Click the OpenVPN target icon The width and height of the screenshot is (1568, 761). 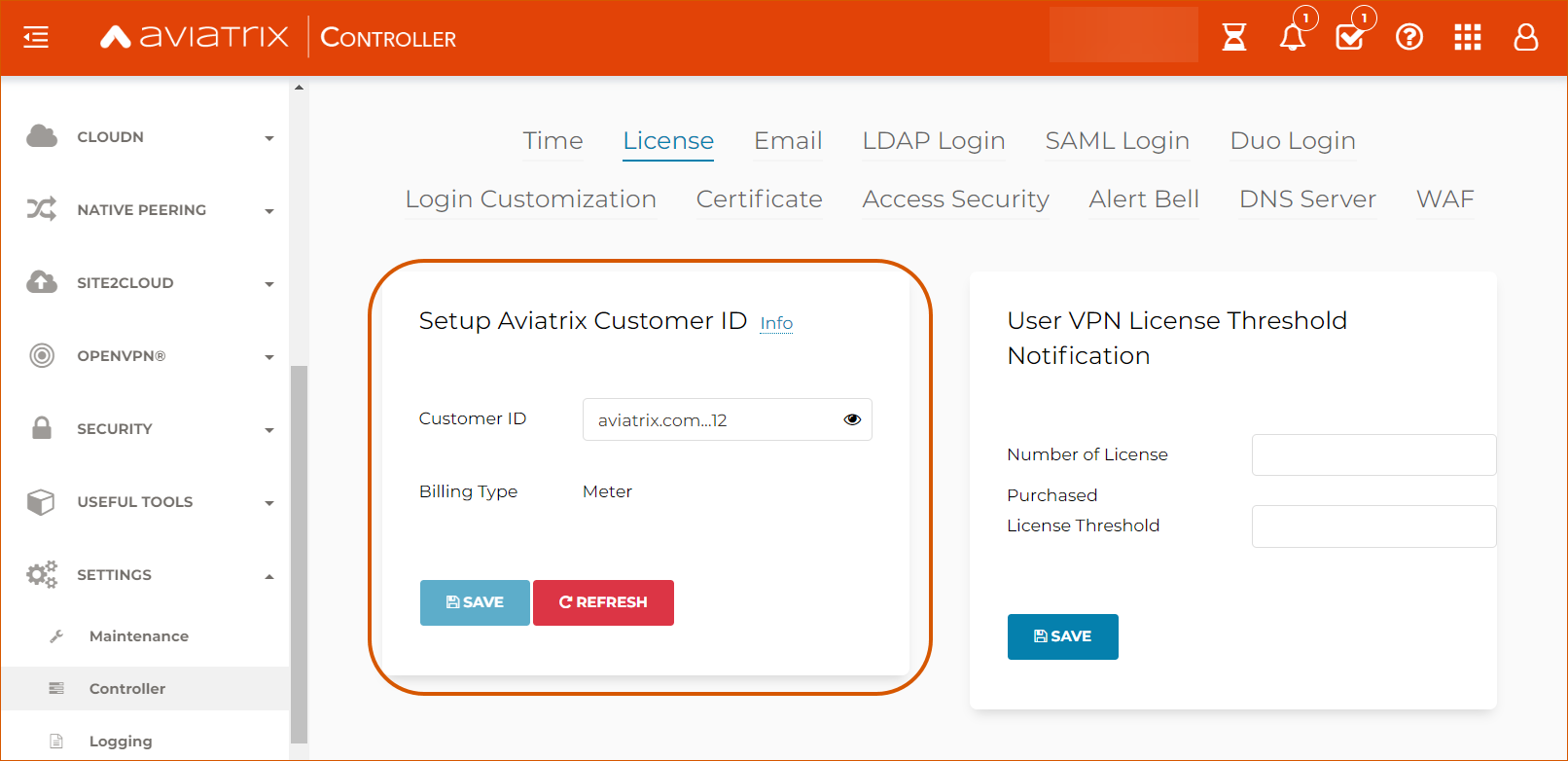42,355
